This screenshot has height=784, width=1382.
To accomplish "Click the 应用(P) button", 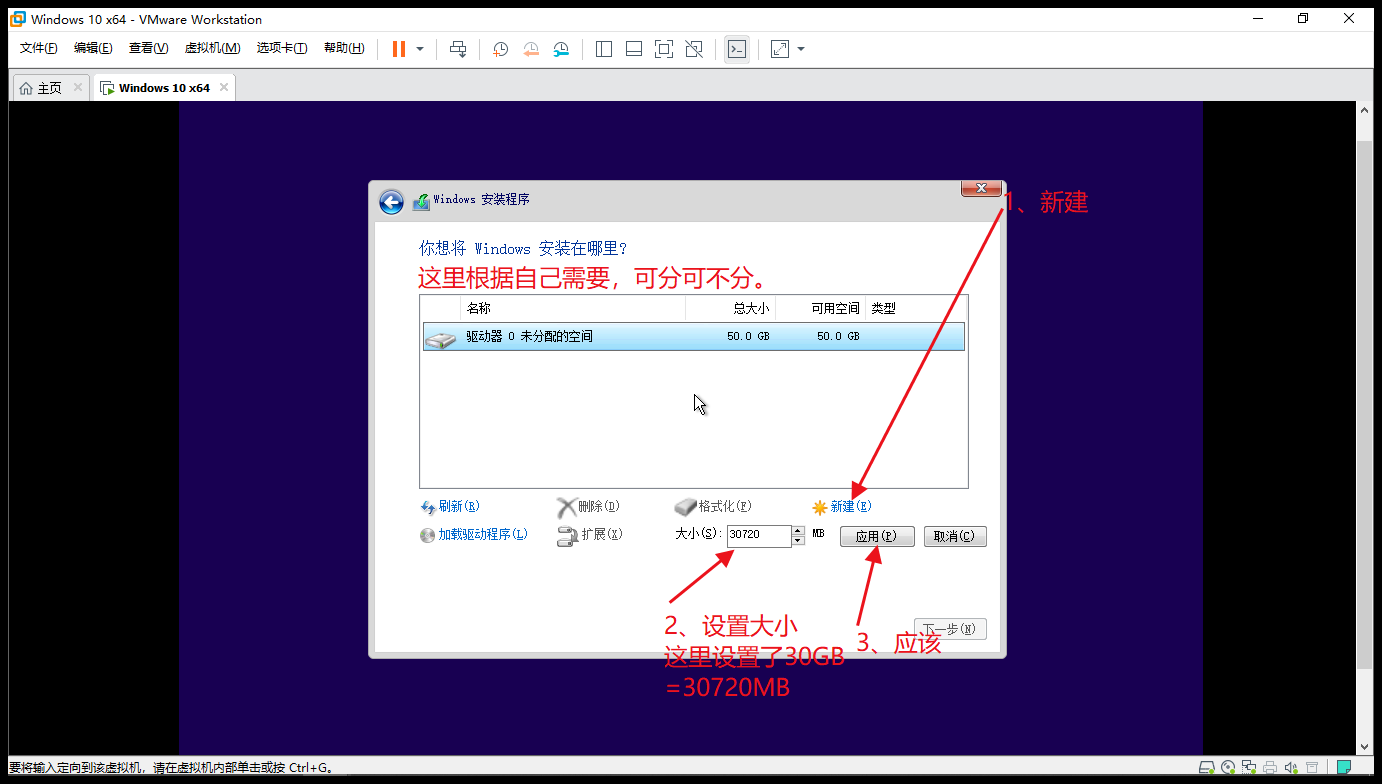I will [877, 537].
